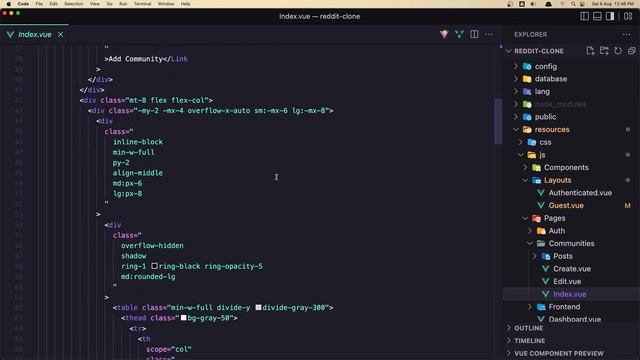
Task: Click the New File icon in Explorer
Action: [x=590, y=51]
